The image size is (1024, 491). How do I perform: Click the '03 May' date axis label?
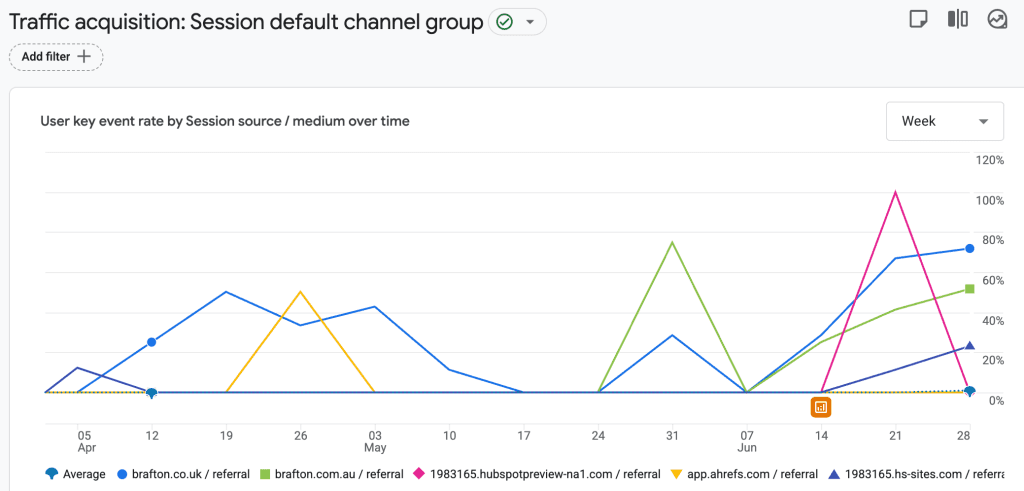pos(375,441)
